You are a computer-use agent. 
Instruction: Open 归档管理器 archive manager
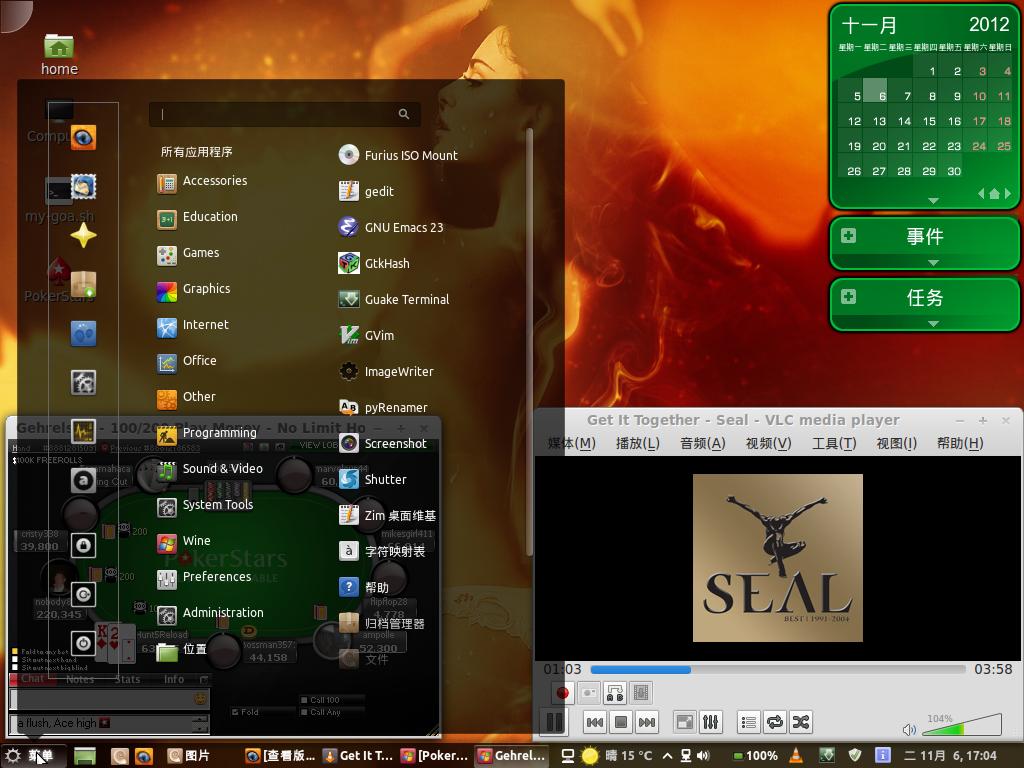(x=382, y=623)
